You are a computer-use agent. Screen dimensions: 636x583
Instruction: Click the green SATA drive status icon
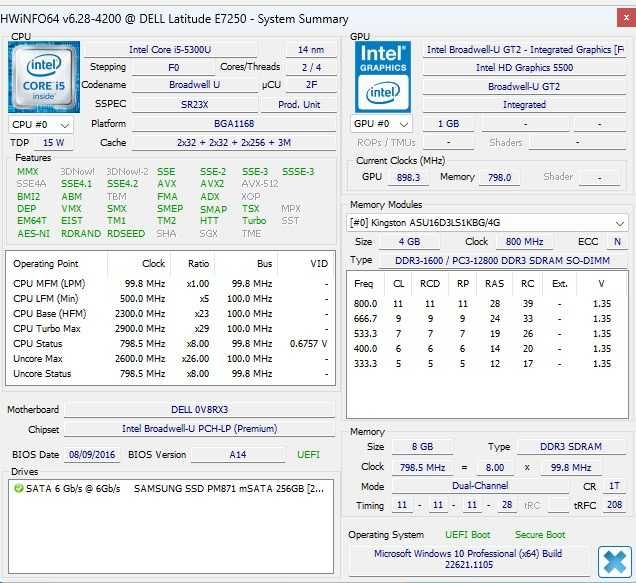click(18, 488)
